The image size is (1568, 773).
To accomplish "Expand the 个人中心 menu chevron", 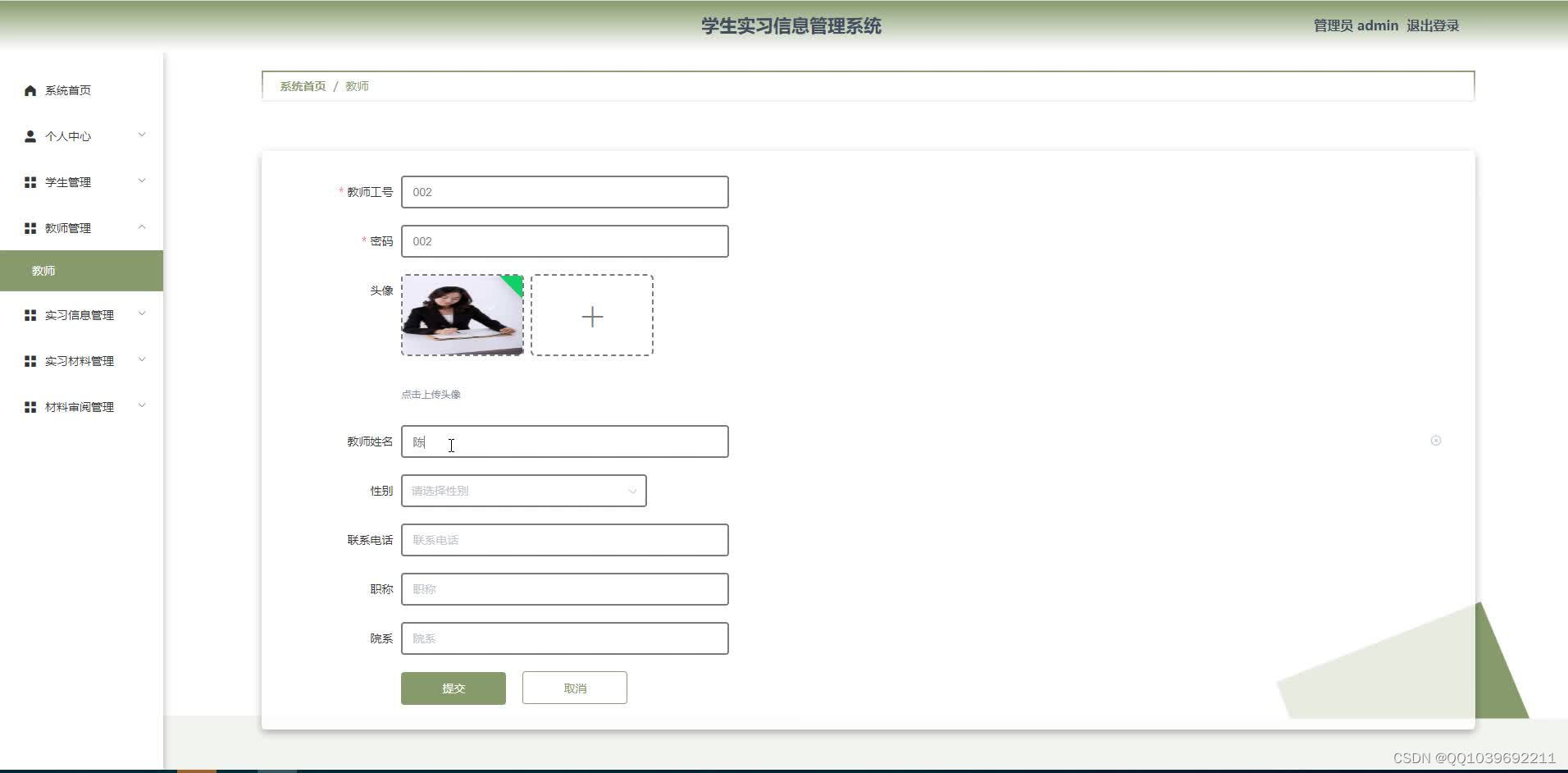I will pyautogui.click(x=142, y=135).
